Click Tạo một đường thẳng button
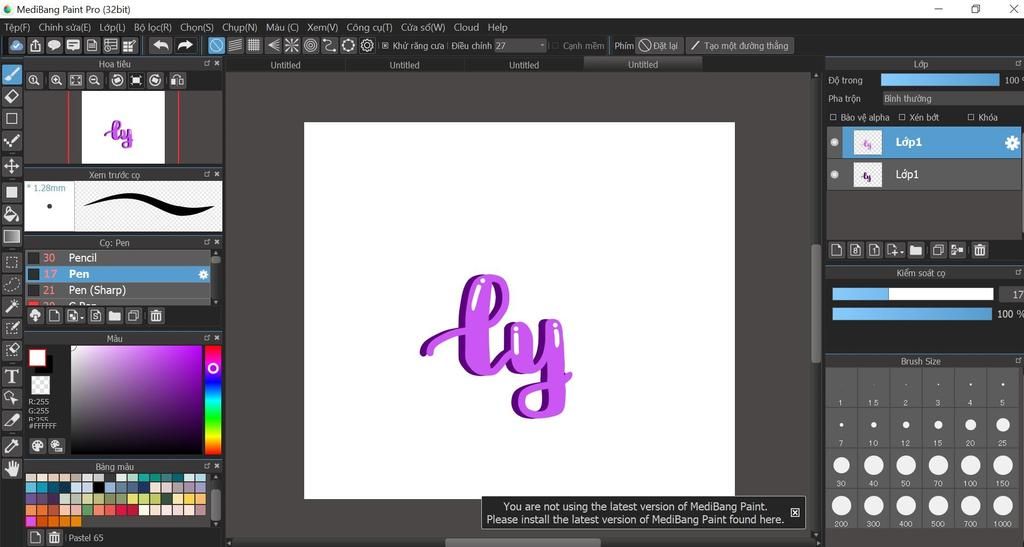This screenshot has width=1024, height=547. pyautogui.click(x=740, y=46)
